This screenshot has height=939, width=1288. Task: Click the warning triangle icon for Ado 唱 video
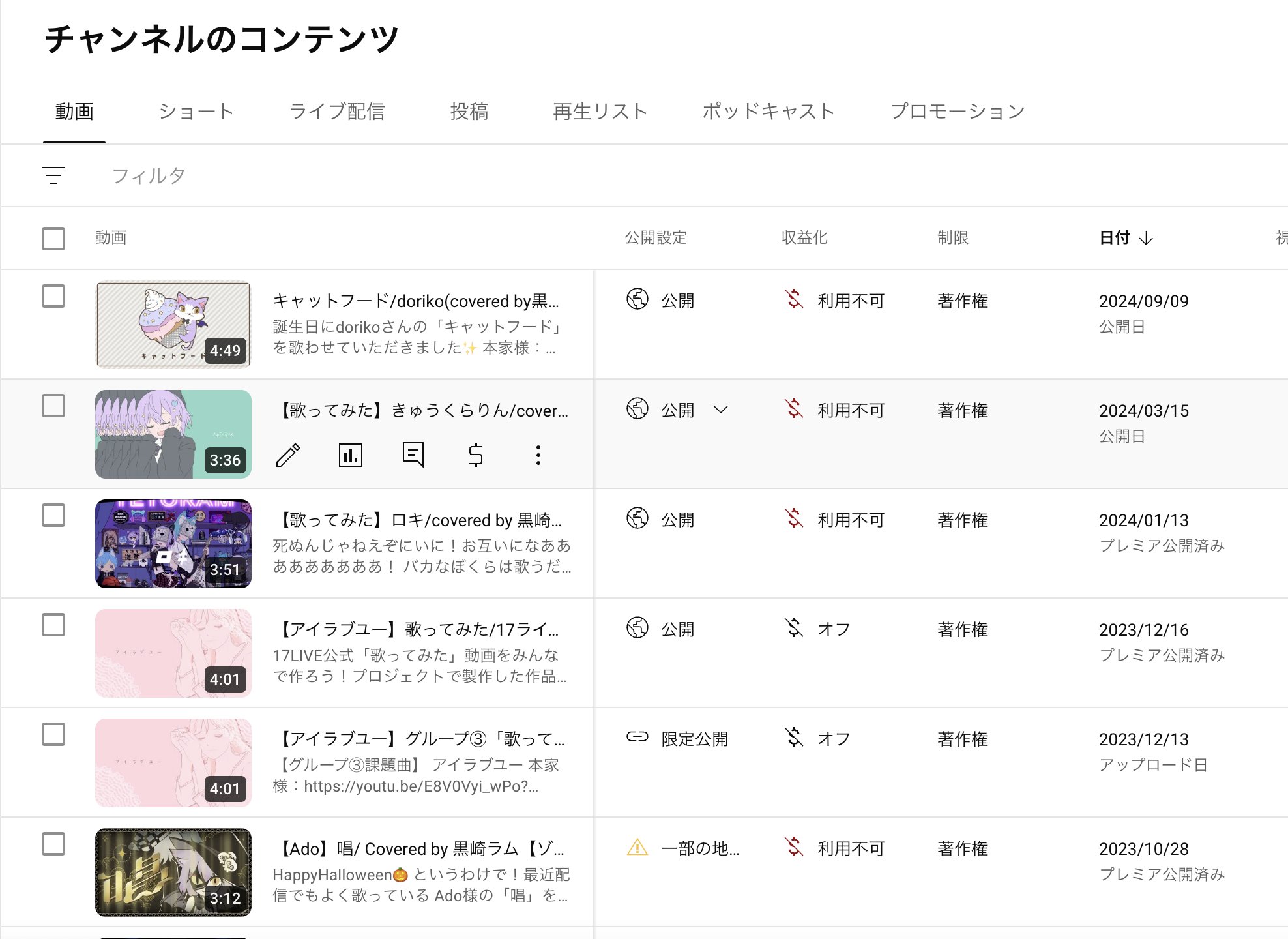[637, 848]
